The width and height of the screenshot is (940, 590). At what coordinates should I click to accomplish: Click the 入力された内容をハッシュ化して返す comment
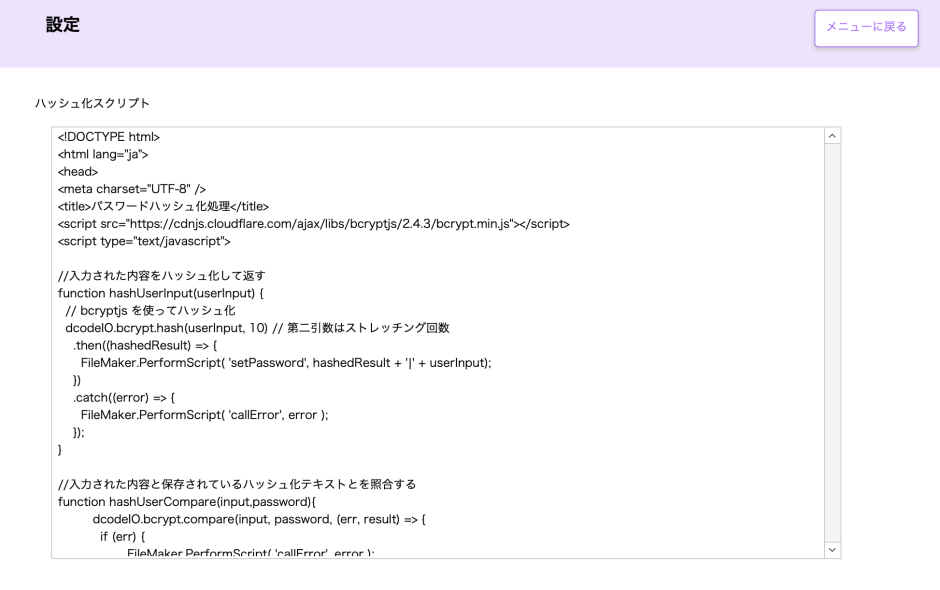(158, 275)
